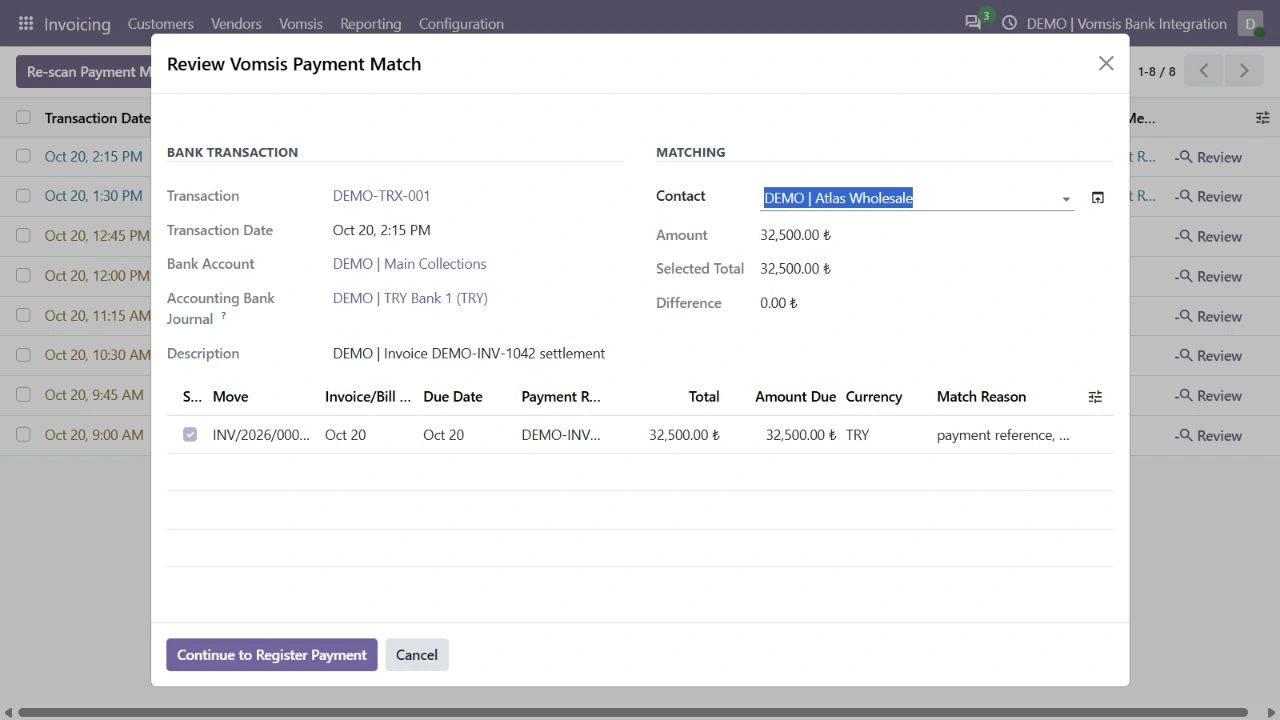
Task: Sort by Amount Due column header
Action: (x=795, y=397)
